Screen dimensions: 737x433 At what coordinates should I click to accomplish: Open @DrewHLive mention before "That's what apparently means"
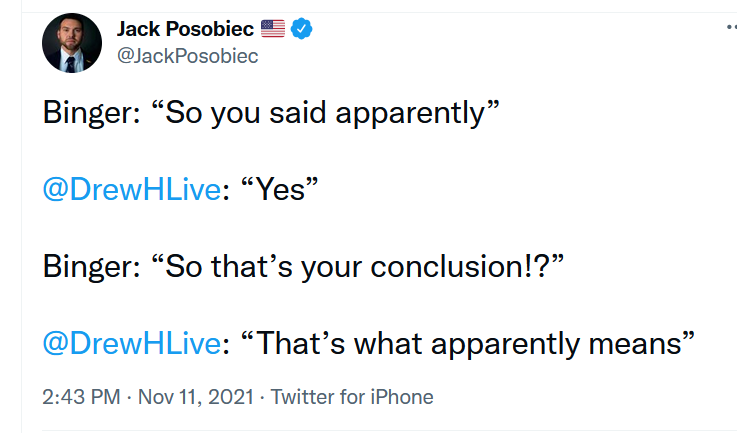132,343
